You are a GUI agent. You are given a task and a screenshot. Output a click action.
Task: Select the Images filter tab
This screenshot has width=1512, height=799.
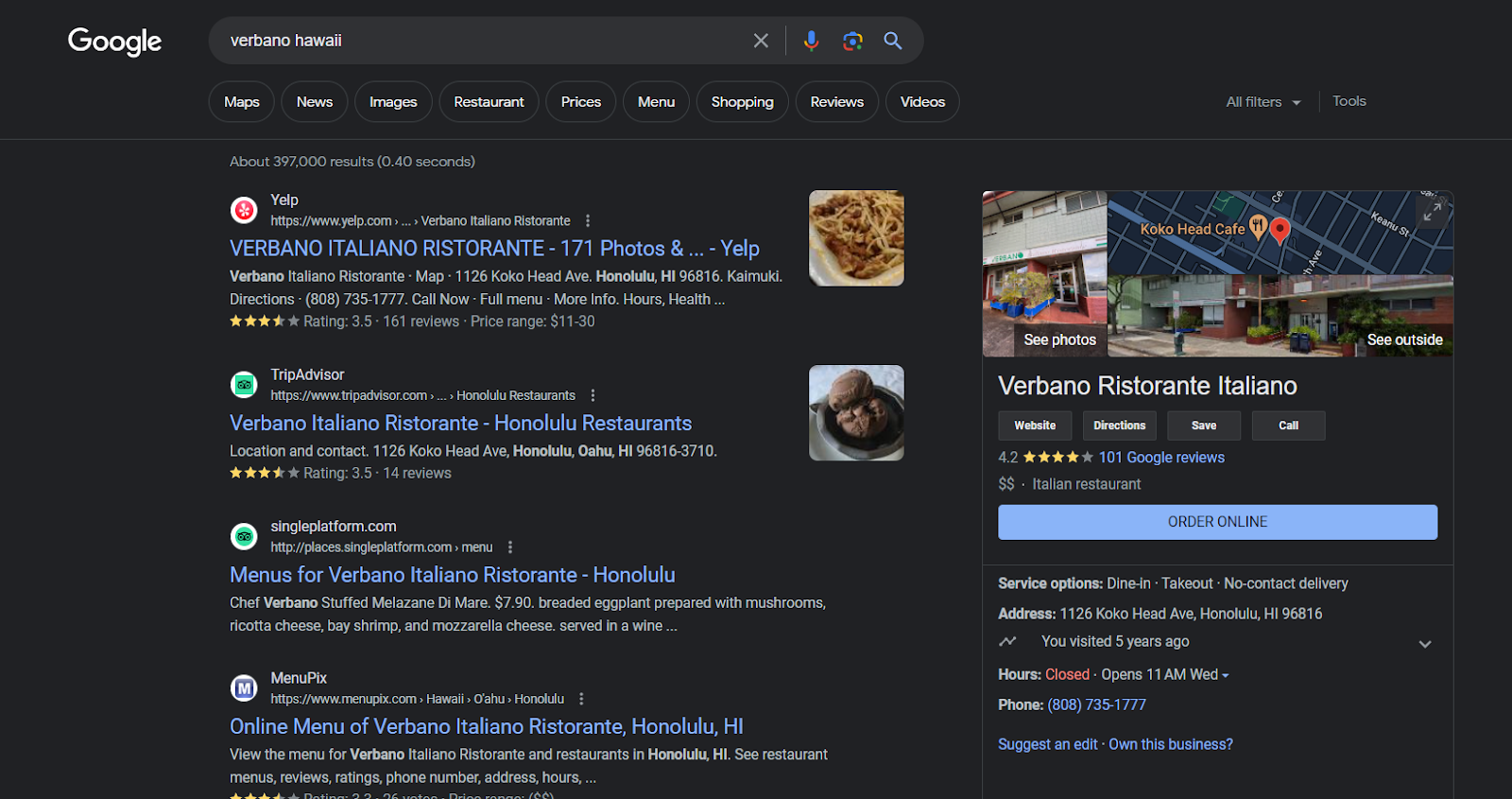[x=393, y=101]
